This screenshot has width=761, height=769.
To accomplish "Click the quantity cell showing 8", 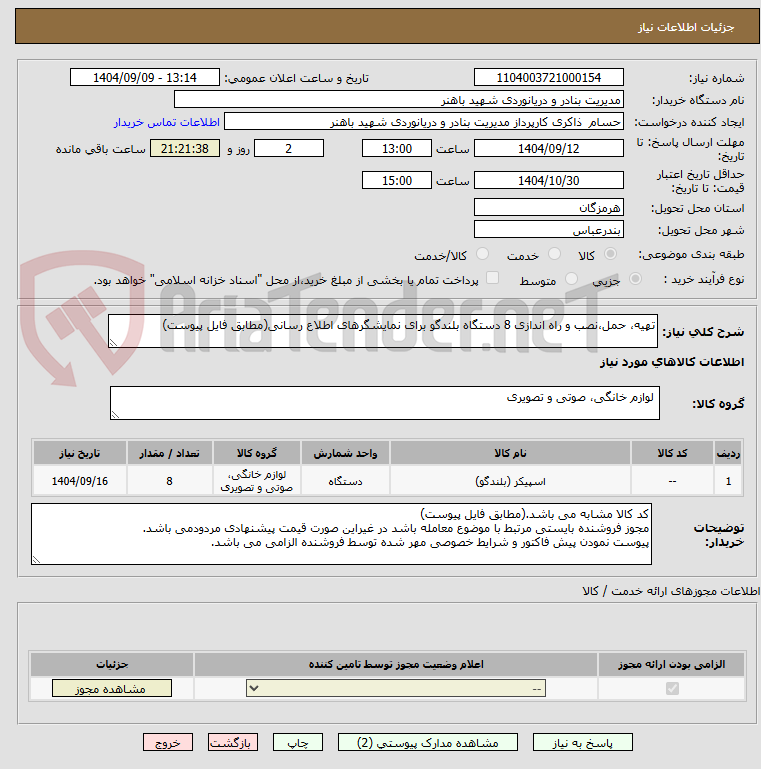I will click(170, 481).
